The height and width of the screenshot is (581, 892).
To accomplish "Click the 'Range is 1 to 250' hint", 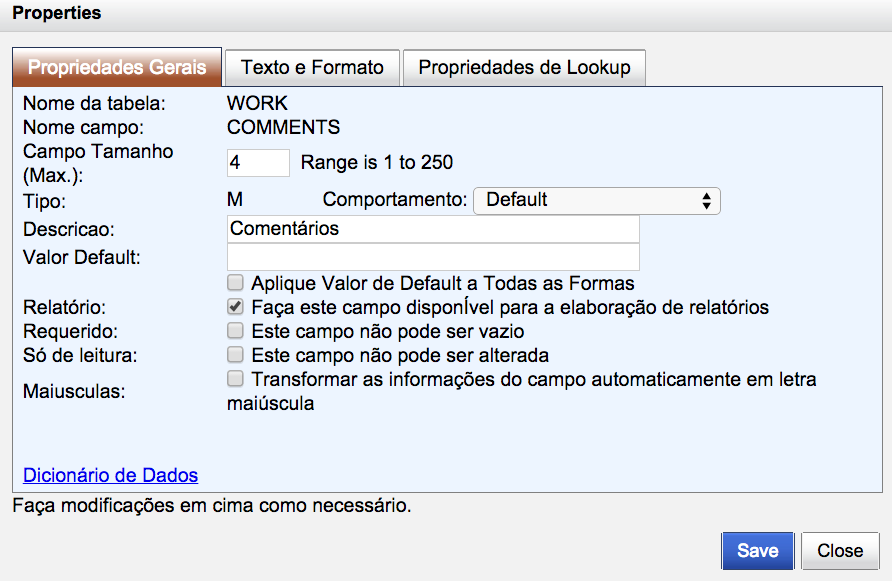I will coord(377,163).
